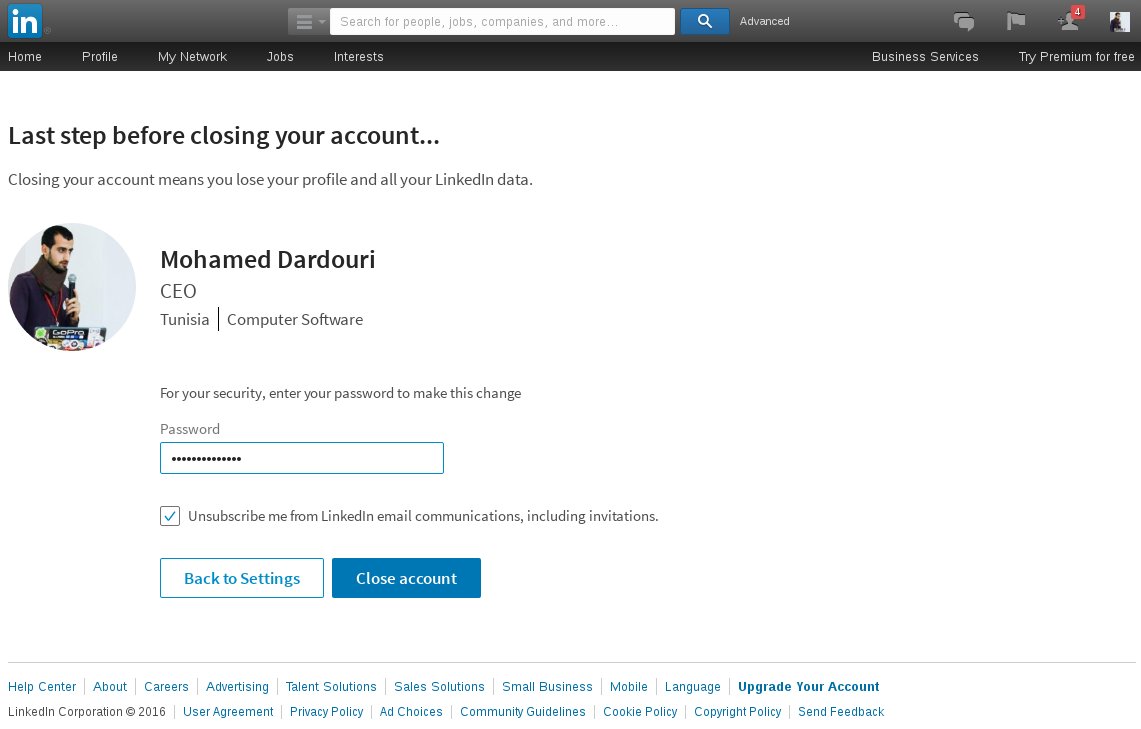Click the Close account button

pyautogui.click(x=406, y=578)
